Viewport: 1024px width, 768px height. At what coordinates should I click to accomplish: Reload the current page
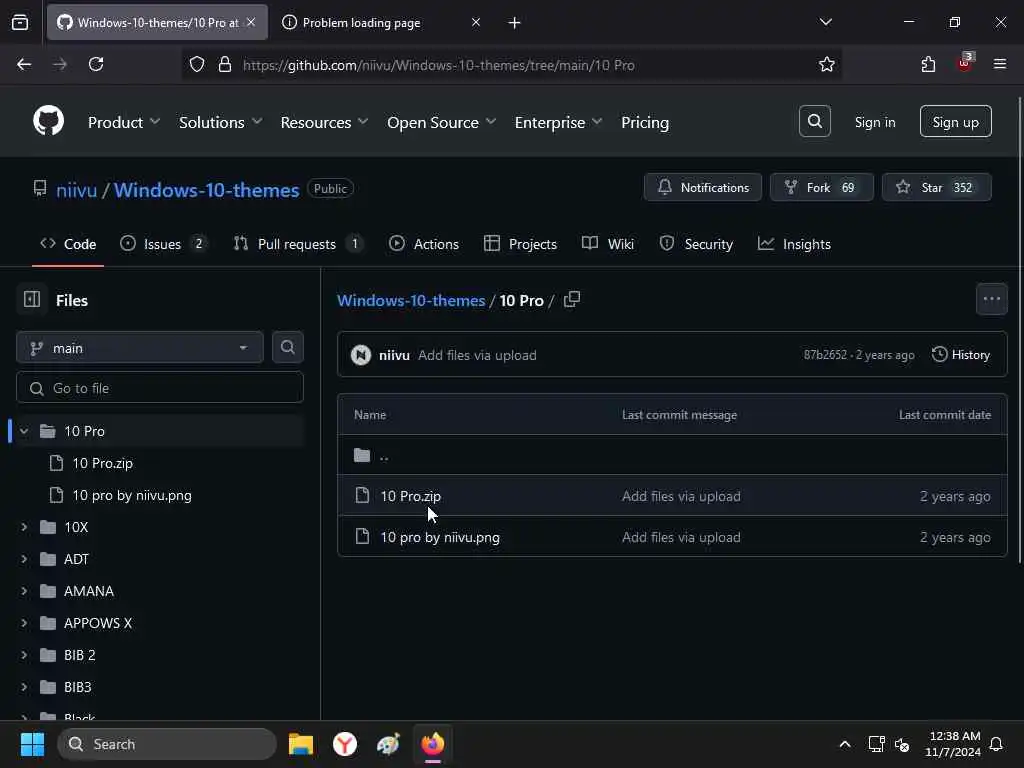click(96, 65)
